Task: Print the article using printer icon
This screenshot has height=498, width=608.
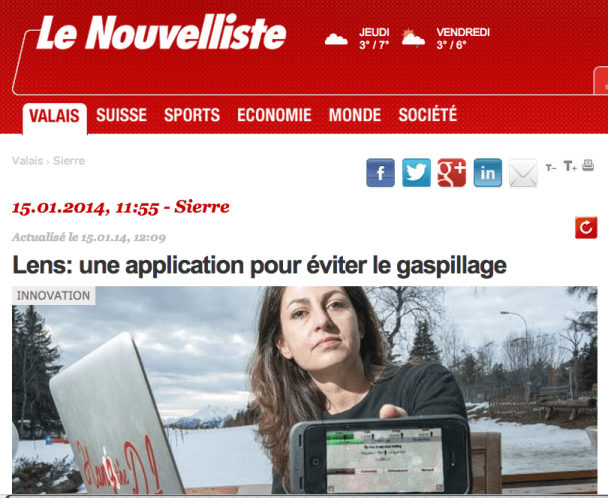Action: point(588,165)
